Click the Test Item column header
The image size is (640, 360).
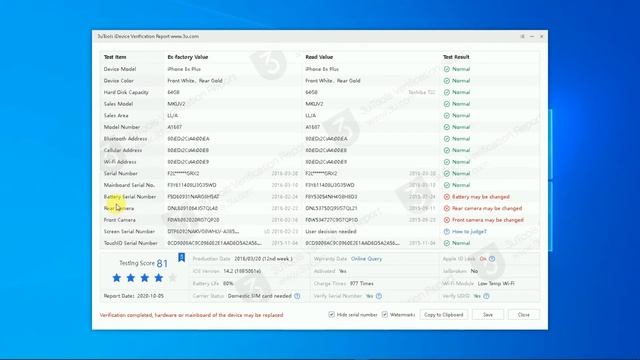[115, 57]
